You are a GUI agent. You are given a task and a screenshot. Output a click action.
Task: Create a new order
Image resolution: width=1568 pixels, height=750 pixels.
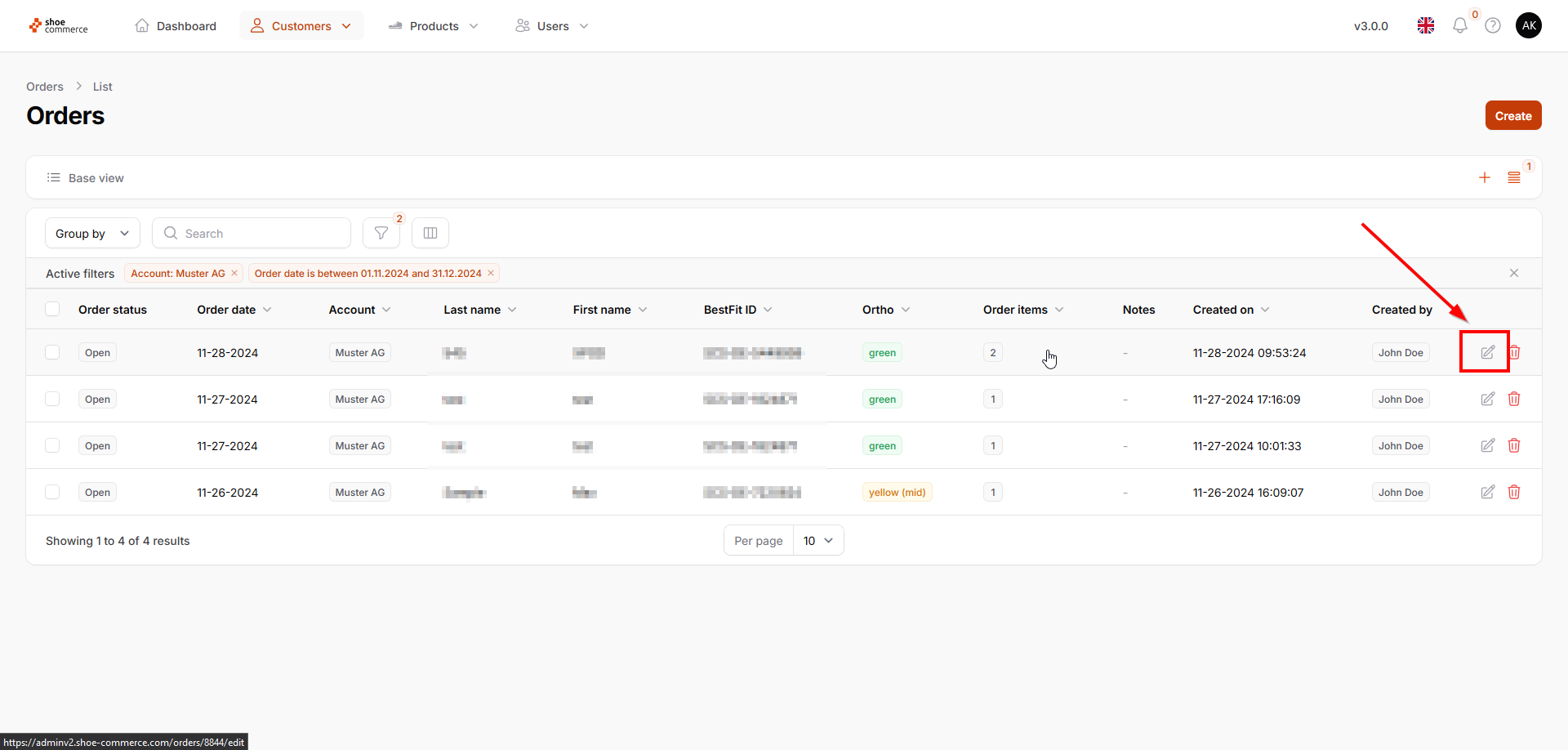[x=1513, y=116]
